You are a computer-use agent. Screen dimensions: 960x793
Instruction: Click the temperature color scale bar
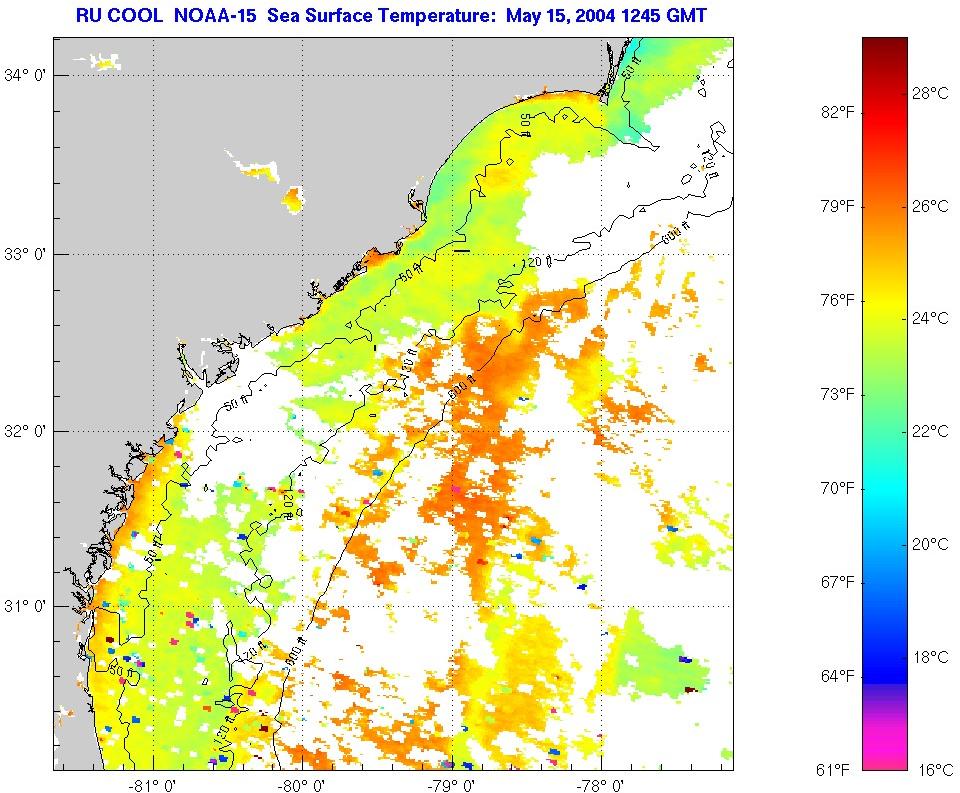pos(885,403)
